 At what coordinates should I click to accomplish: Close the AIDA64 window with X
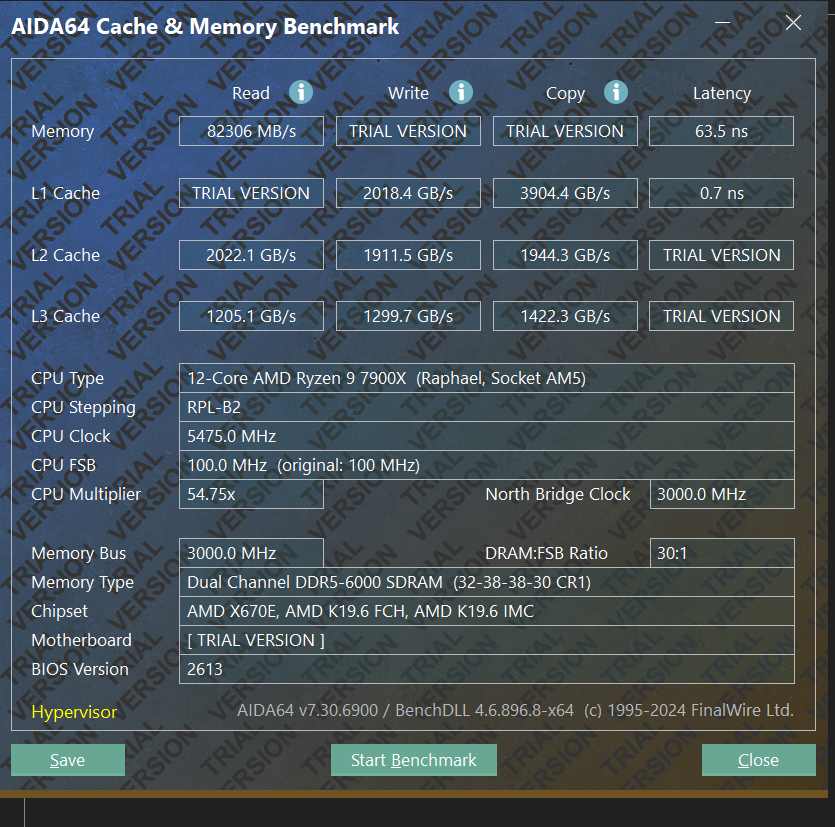pos(793,22)
